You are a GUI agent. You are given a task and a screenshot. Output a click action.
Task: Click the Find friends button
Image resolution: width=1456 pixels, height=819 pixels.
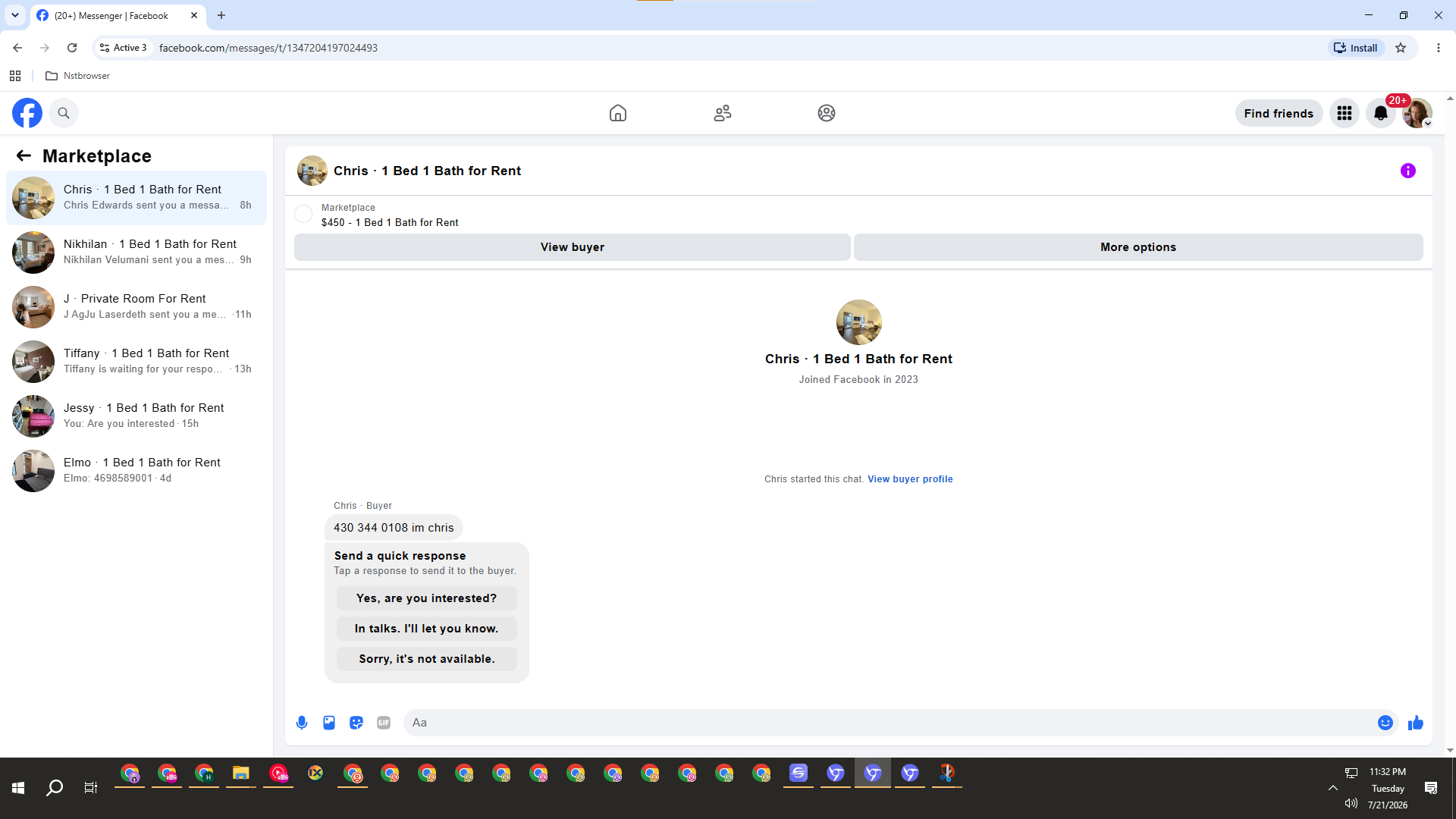click(x=1279, y=113)
